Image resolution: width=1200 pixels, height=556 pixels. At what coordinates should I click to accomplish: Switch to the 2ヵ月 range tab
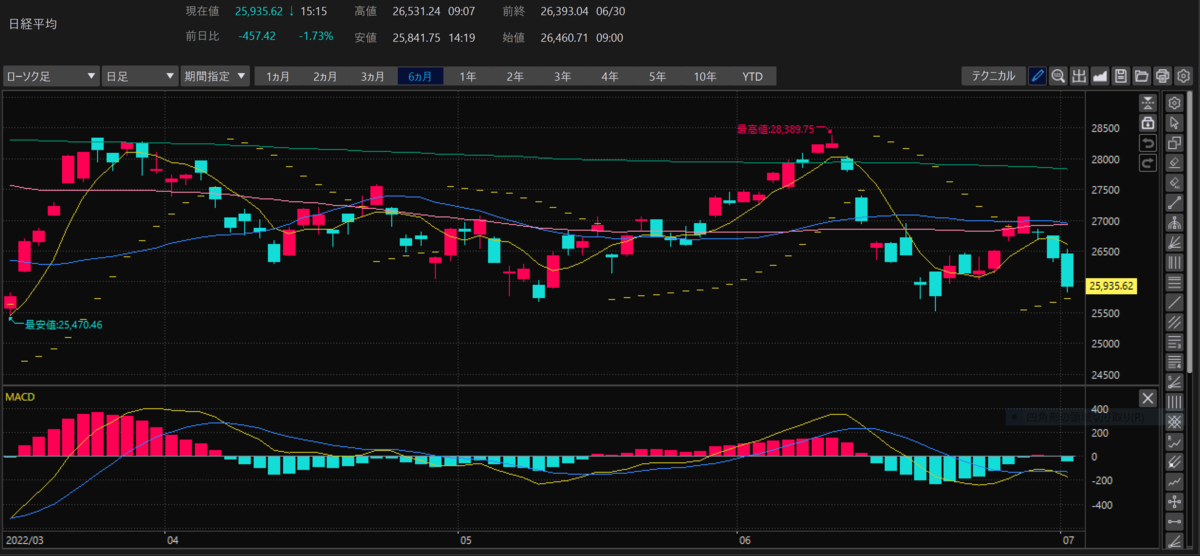coord(325,76)
